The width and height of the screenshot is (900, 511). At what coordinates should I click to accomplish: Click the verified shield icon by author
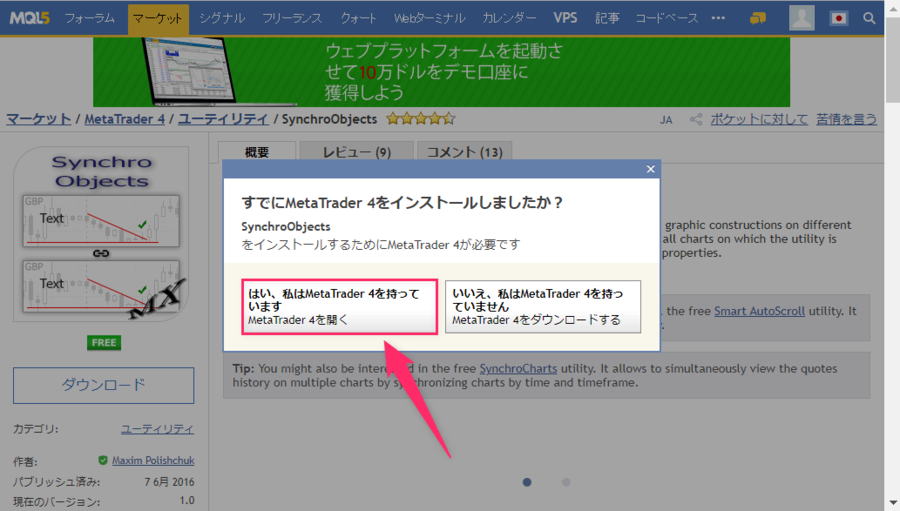(103, 460)
